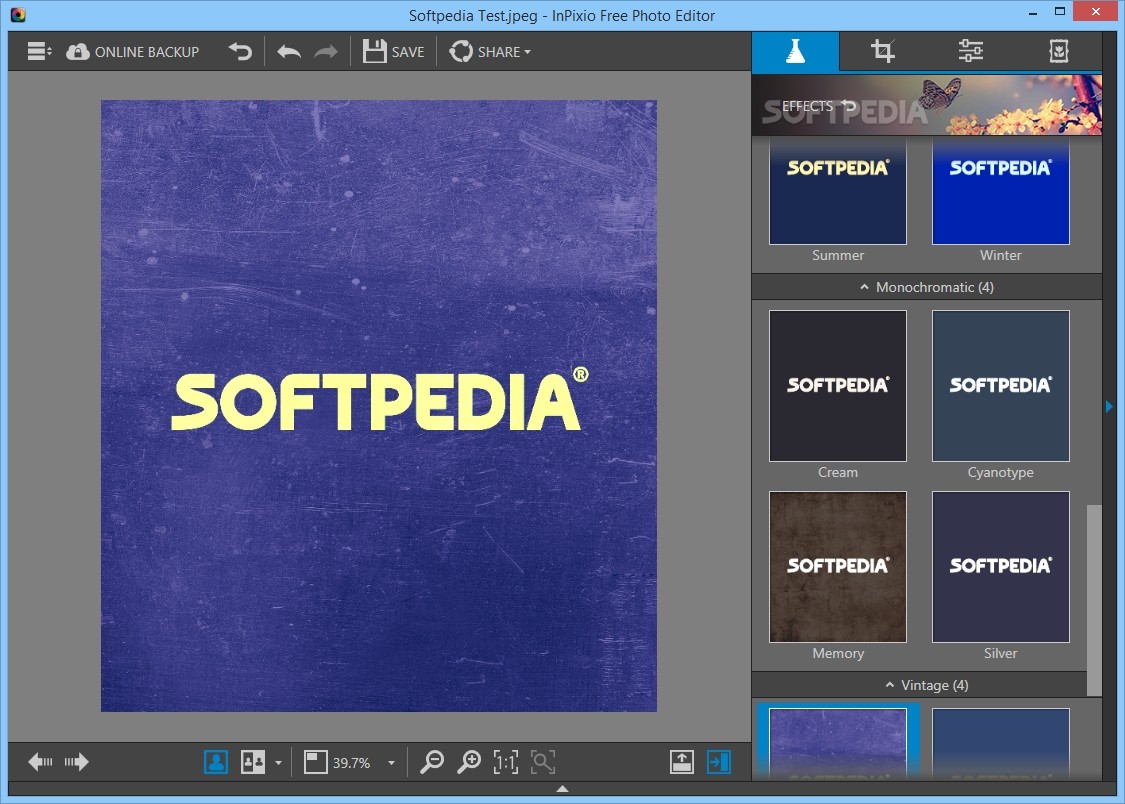
Task: Click the upload/export arrow icon in bottom bar
Action: [x=682, y=762]
